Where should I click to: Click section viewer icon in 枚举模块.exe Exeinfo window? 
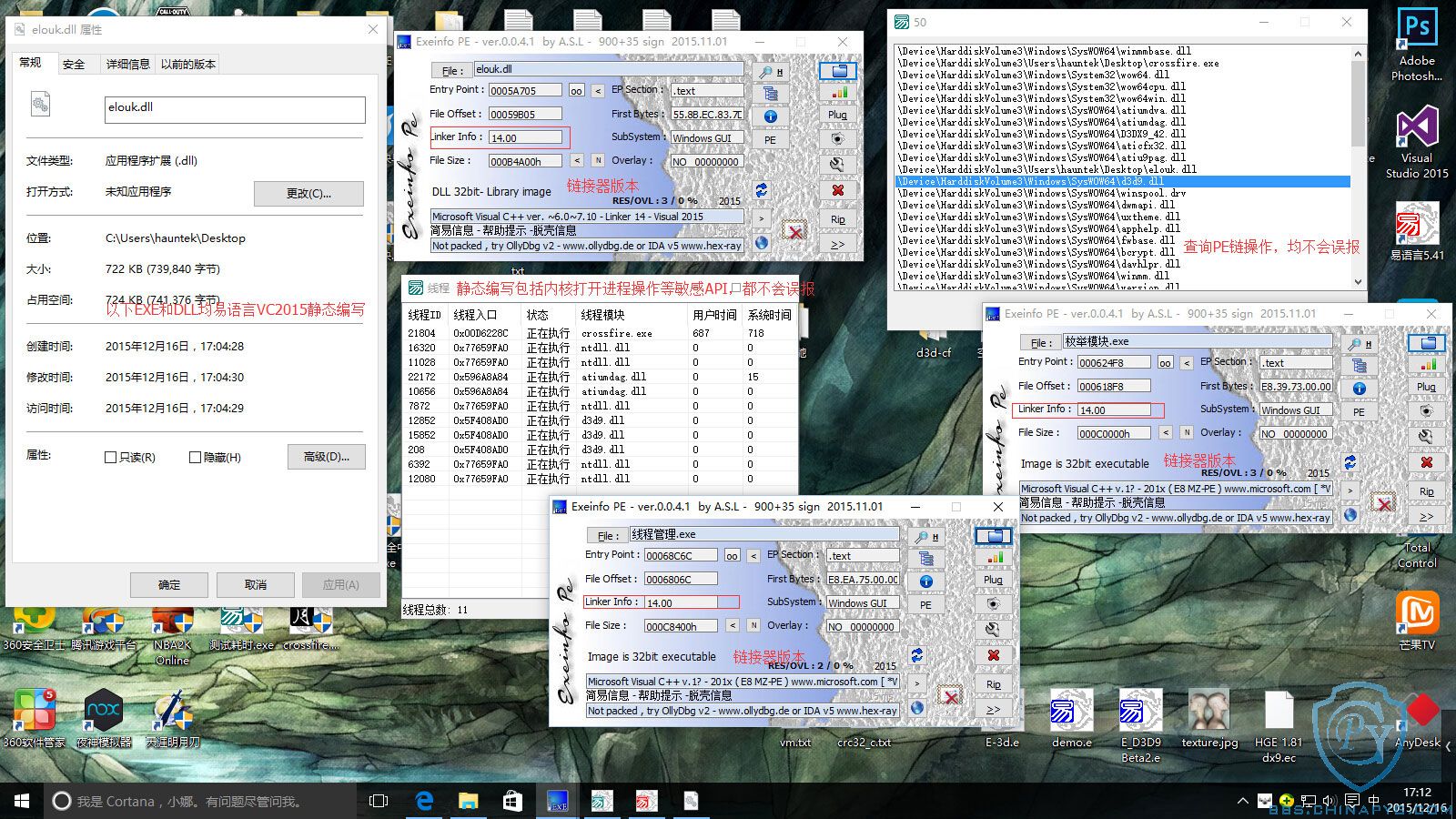click(1359, 366)
